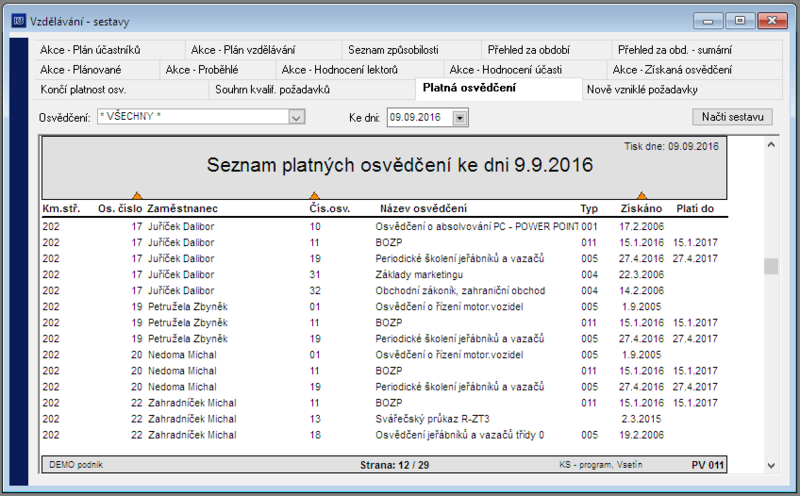800x496 pixels.
Task: Click PV 011 footer code
Action: click(x=708, y=465)
